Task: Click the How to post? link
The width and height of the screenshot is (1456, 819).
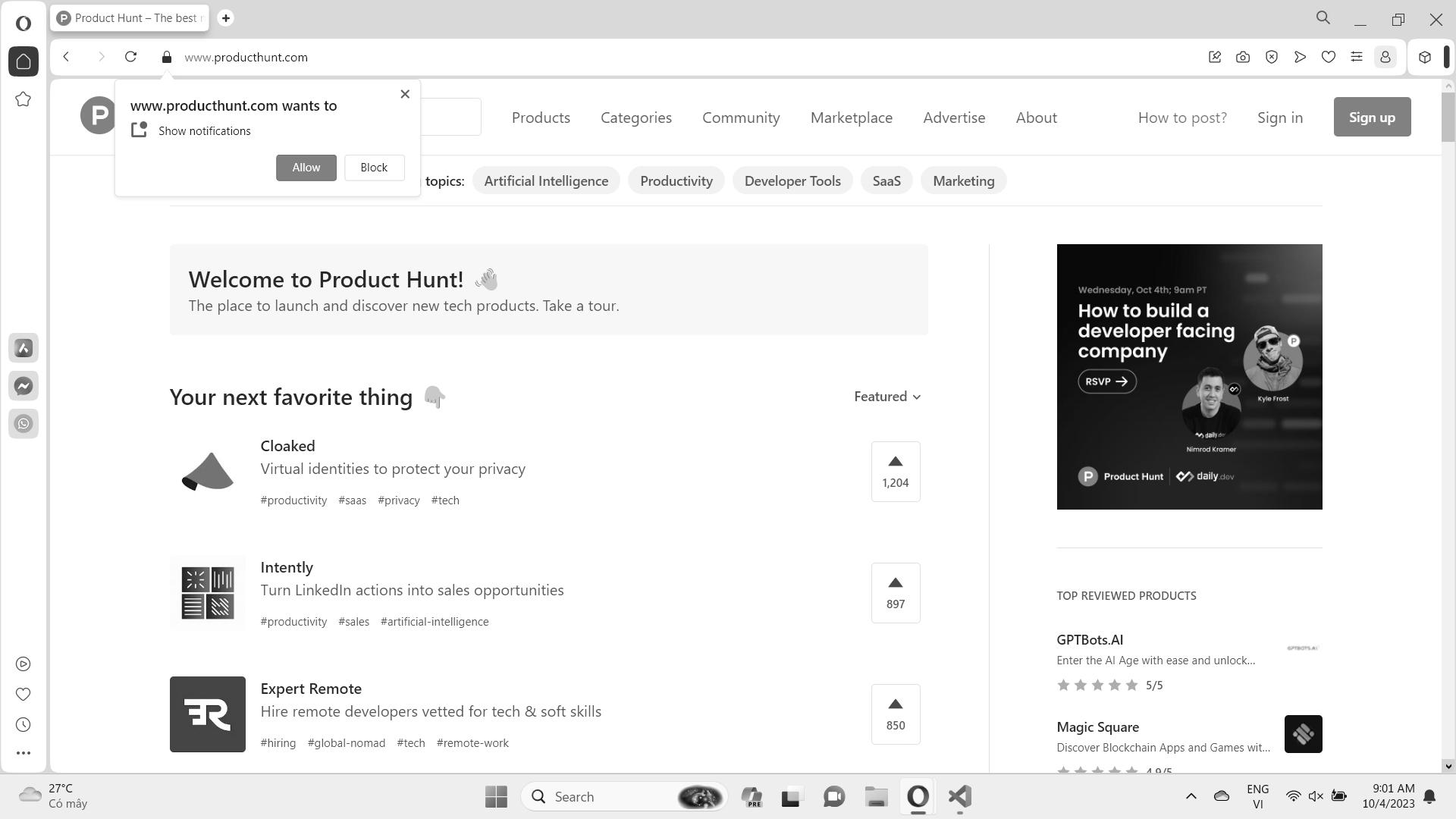Action: tap(1182, 118)
